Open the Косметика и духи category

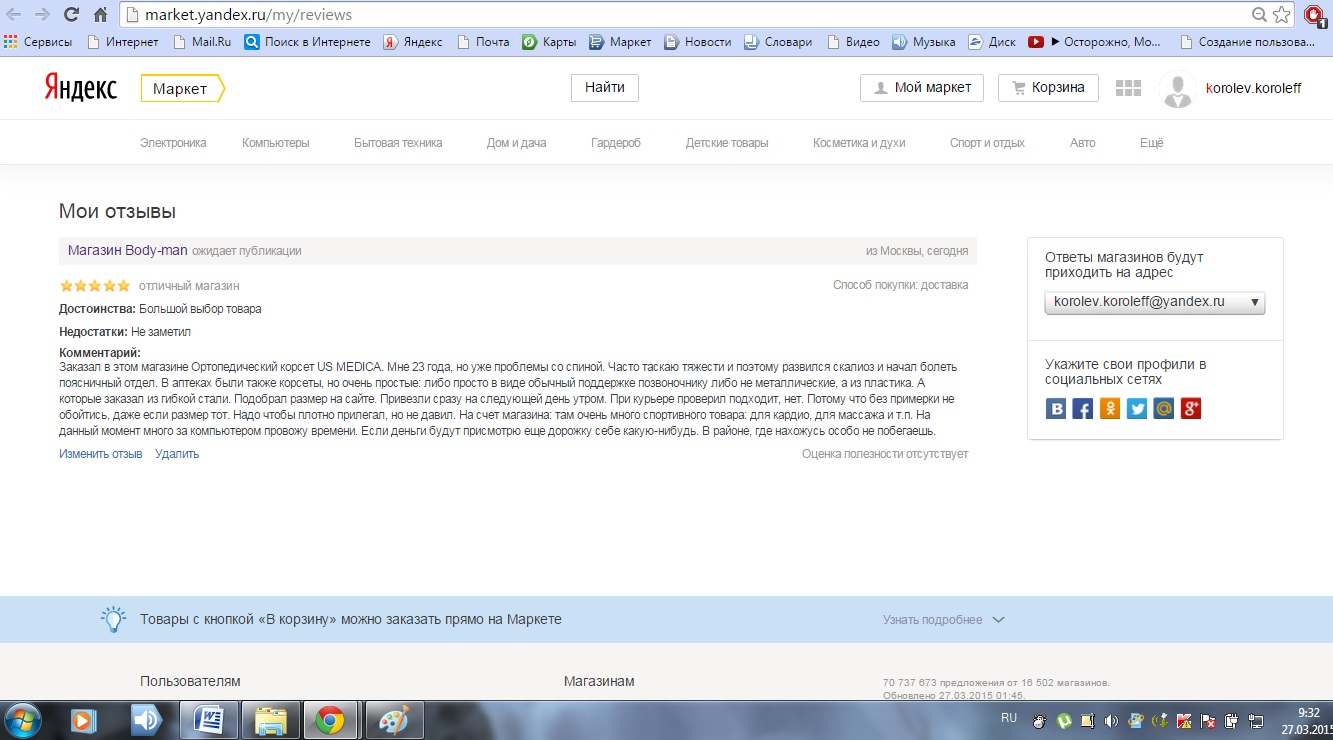(x=859, y=143)
